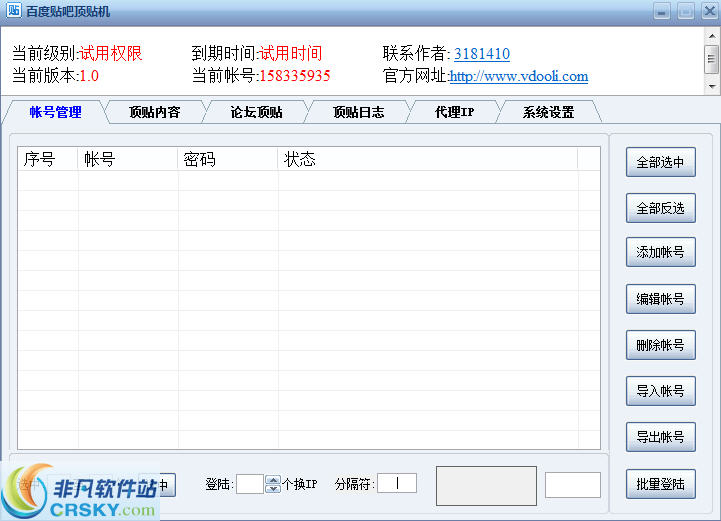Click the 全部反选 button
This screenshot has width=721, height=521.
660,208
